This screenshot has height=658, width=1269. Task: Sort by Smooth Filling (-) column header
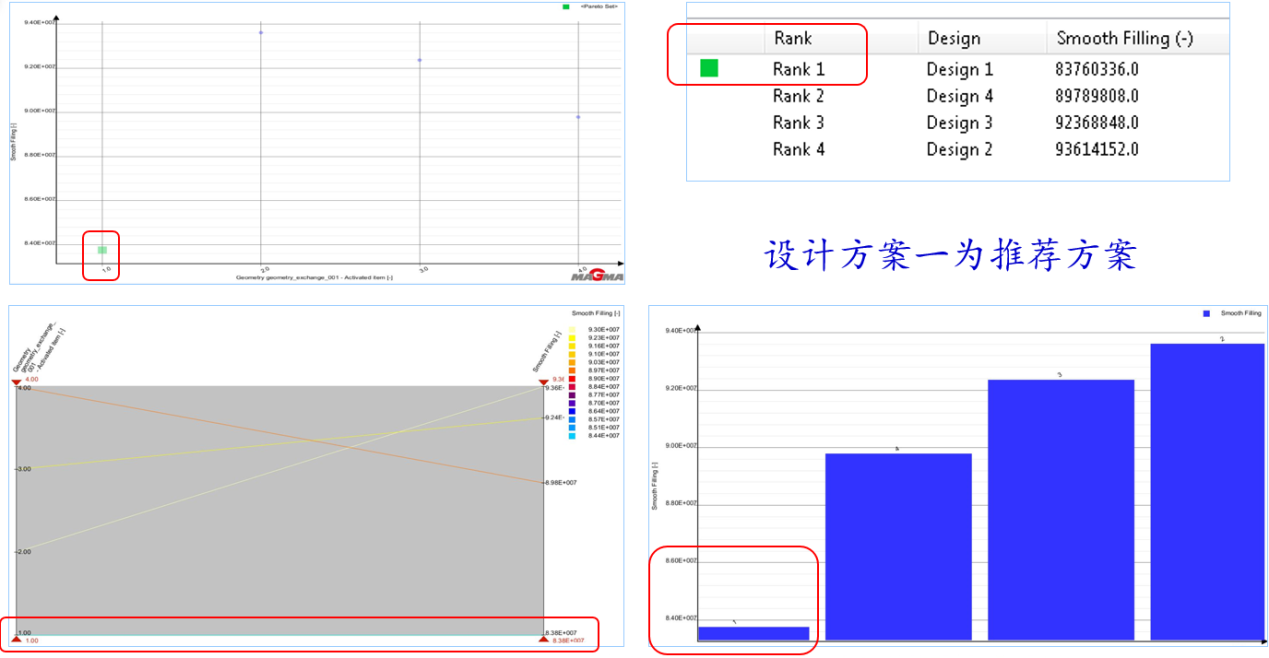click(1125, 39)
